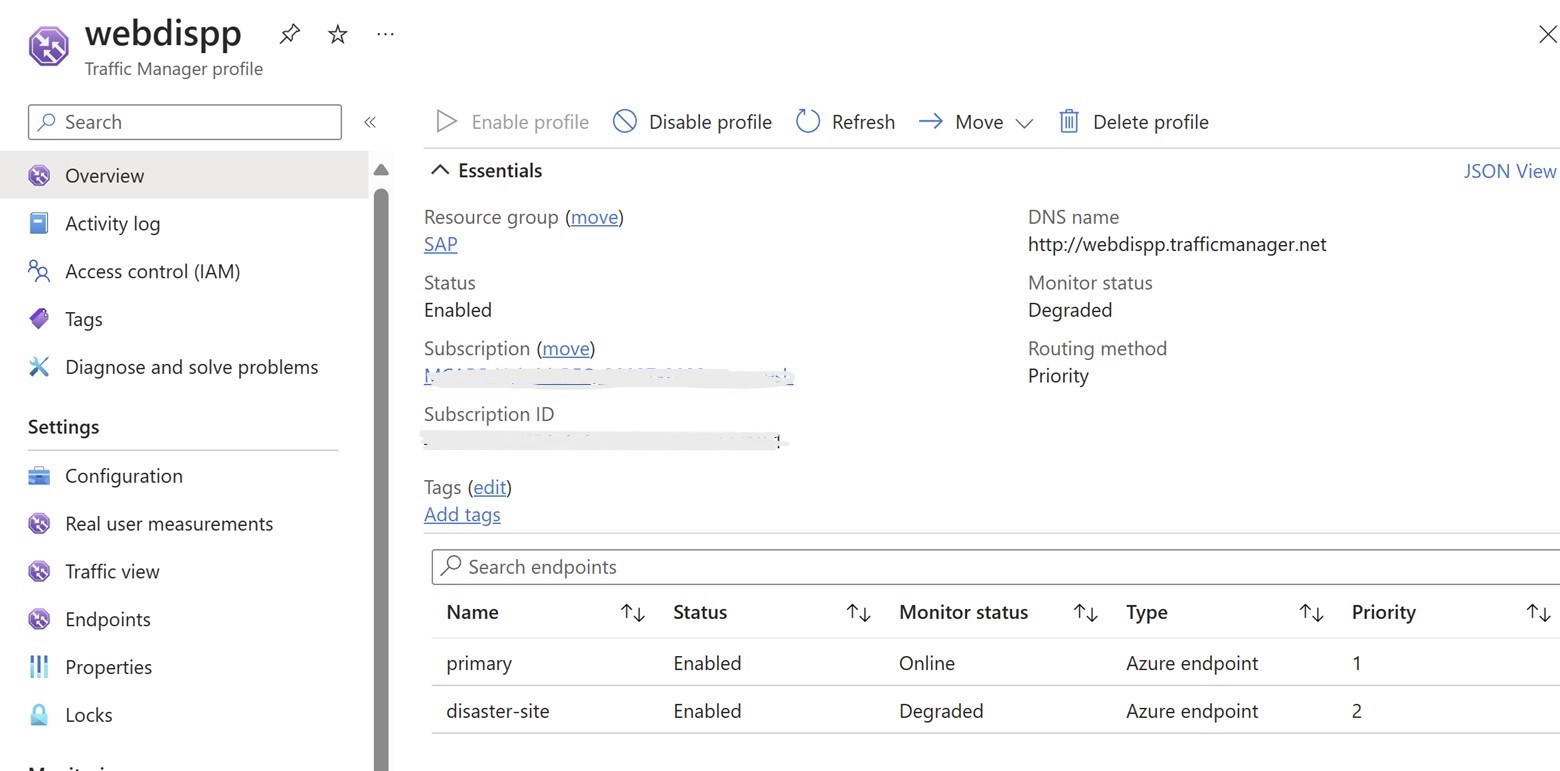This screenshot has height=771, width=1560.
Task: Pin the webdispp profile to dashboard
Action: (x=289, y=34)
